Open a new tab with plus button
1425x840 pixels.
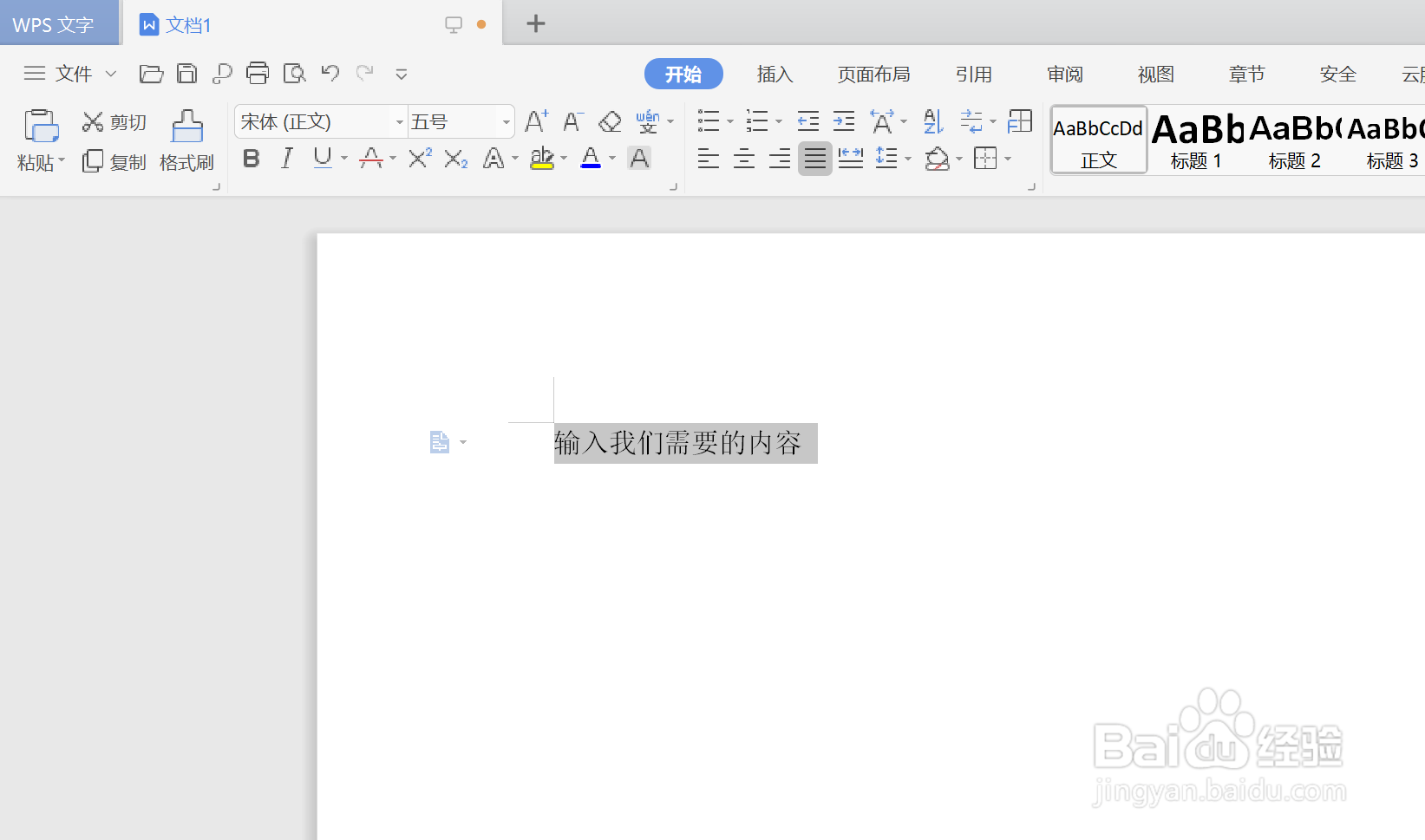[x=536, y=23]
